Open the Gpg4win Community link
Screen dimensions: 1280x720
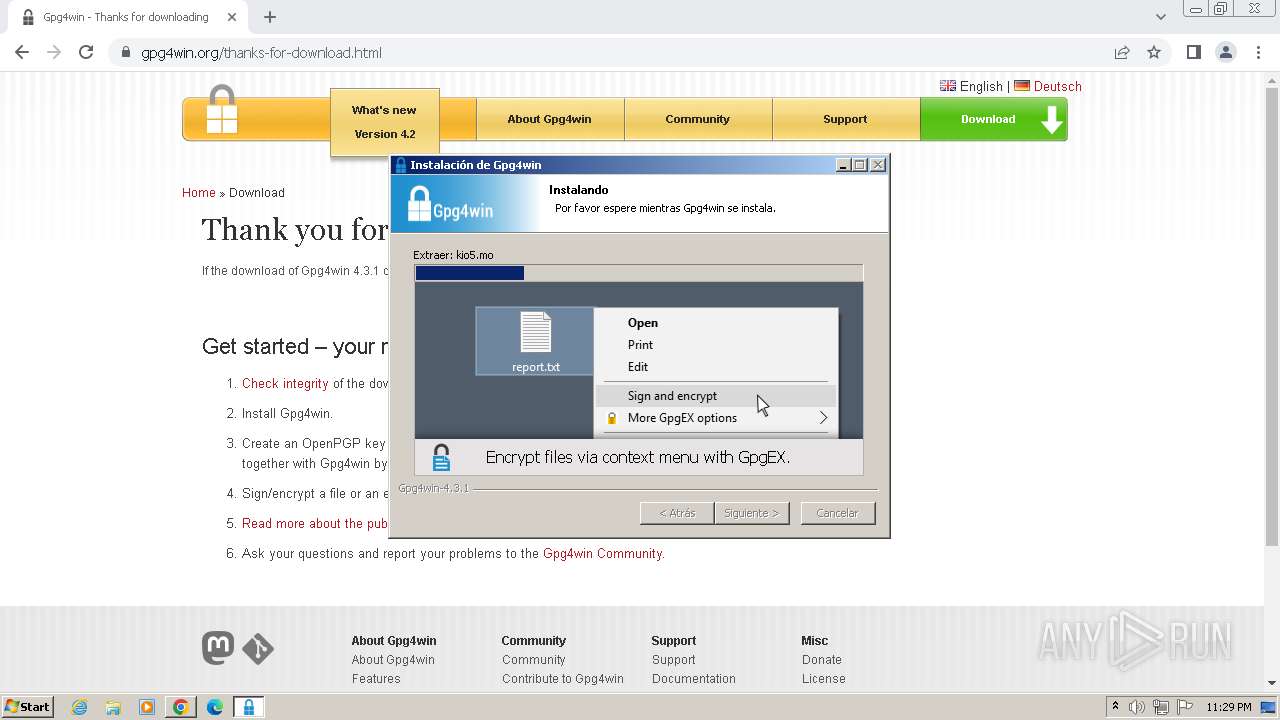[x=602, y=554]
